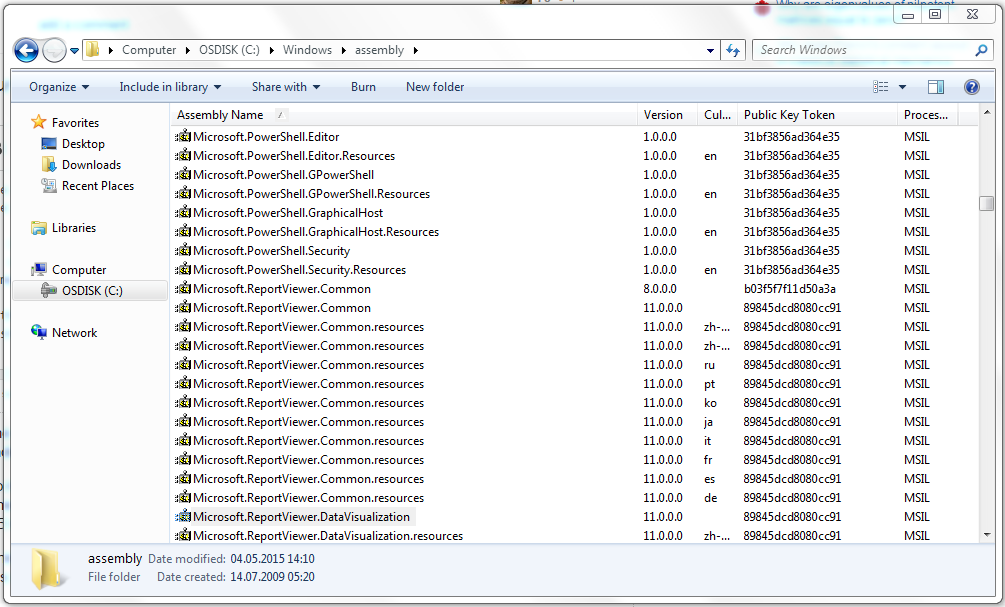The height and width of the screenshot is (607, 1005).
Task: Expand the arrow between Computer and OSDISK
Action: (x=187, y=50)
